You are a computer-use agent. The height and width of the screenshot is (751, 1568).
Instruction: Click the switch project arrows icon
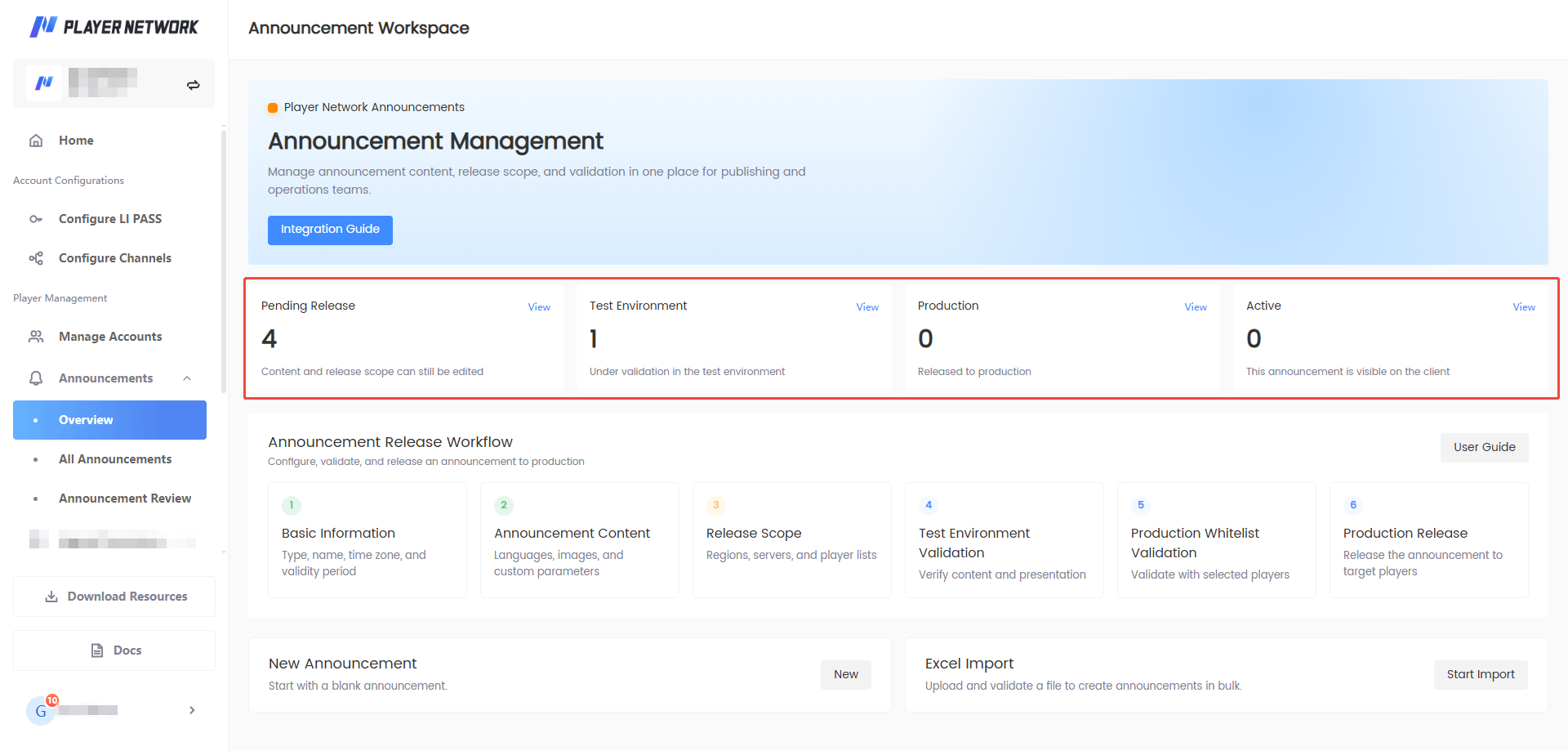[194, 85]
